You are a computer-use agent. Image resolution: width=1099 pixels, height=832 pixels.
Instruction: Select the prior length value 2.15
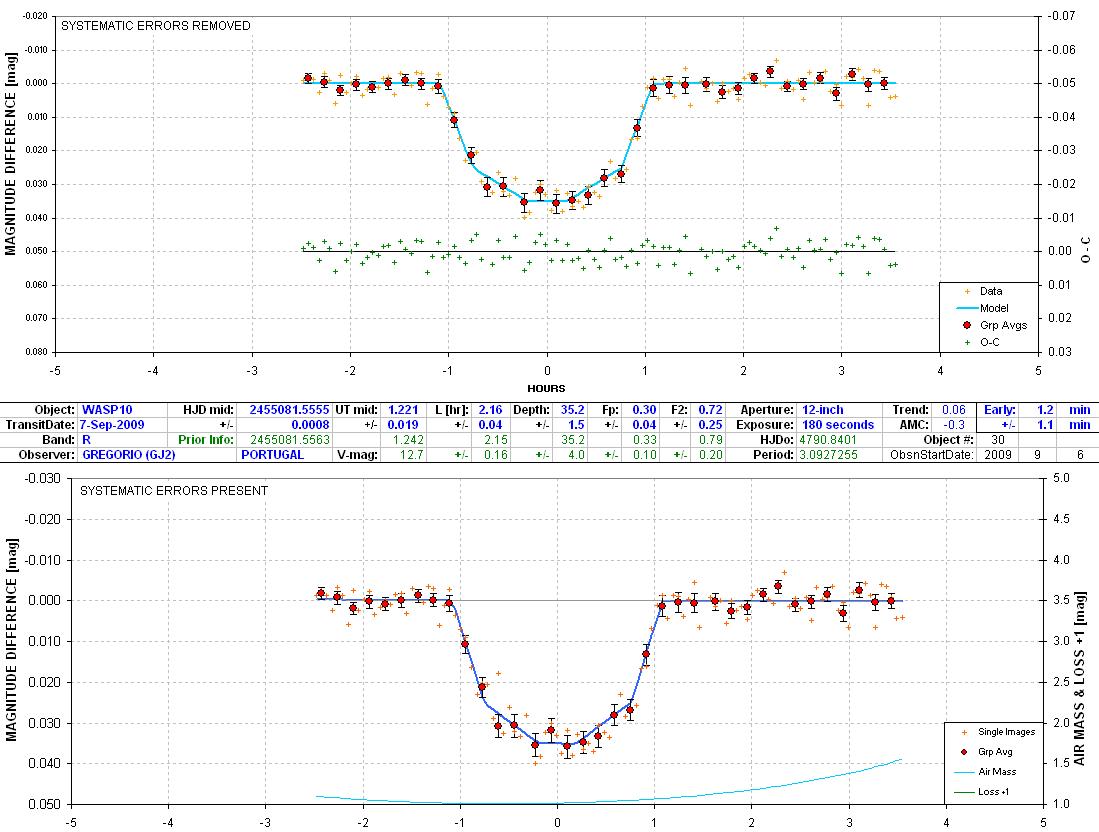point(496,439)
